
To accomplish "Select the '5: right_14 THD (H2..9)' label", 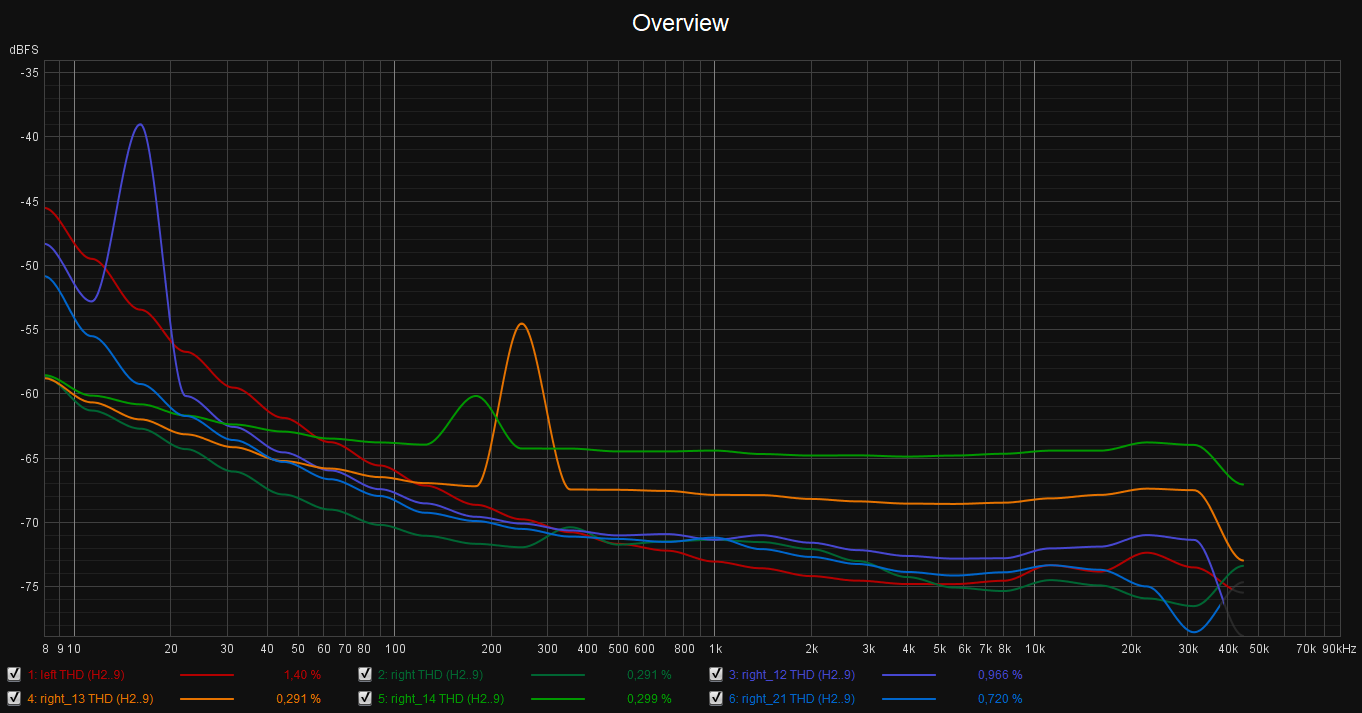I will [441, 699].
